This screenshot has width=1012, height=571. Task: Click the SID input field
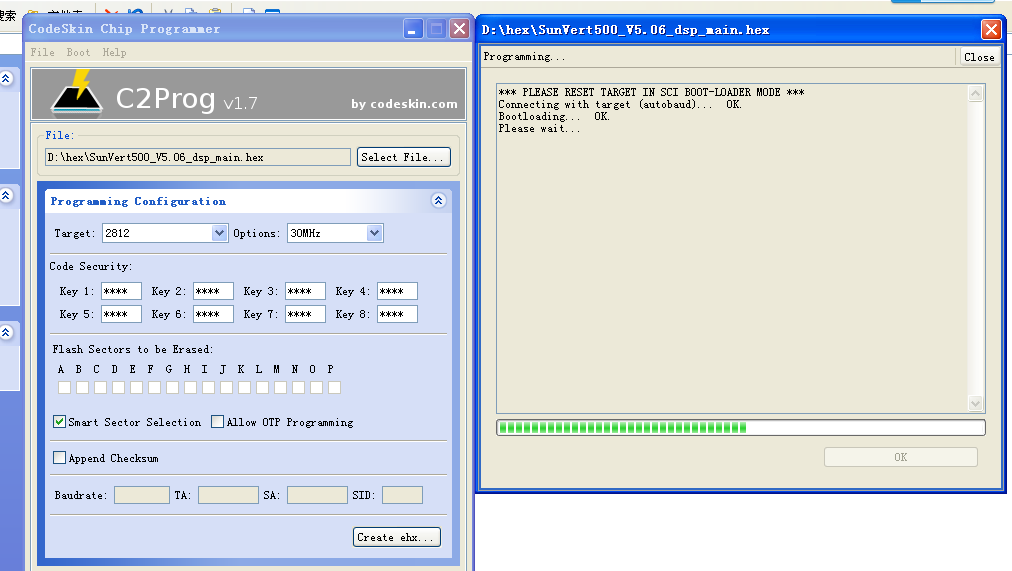[402, 495]
